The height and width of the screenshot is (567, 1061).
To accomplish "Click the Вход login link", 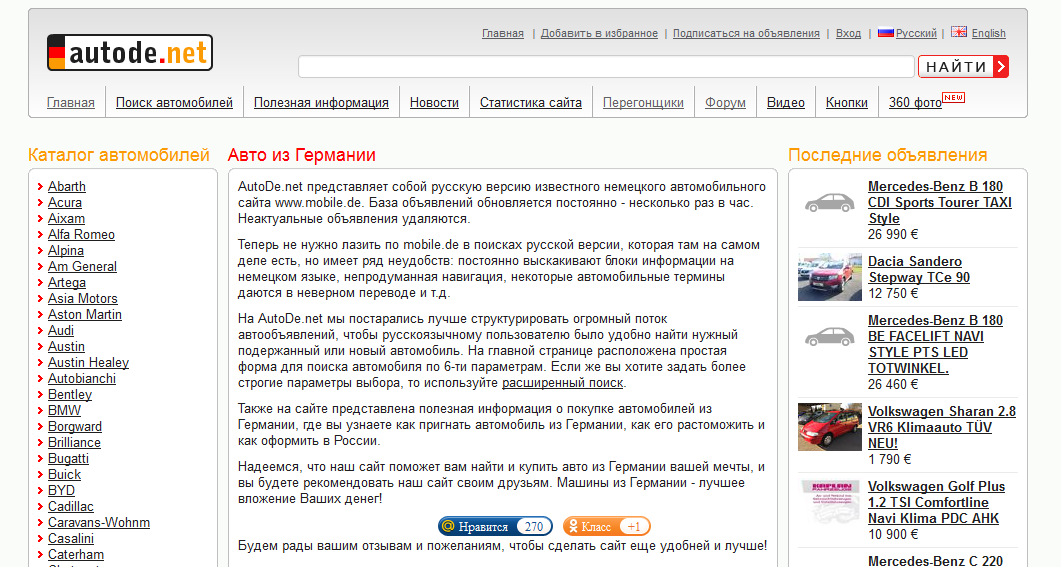I will [848, 33].
